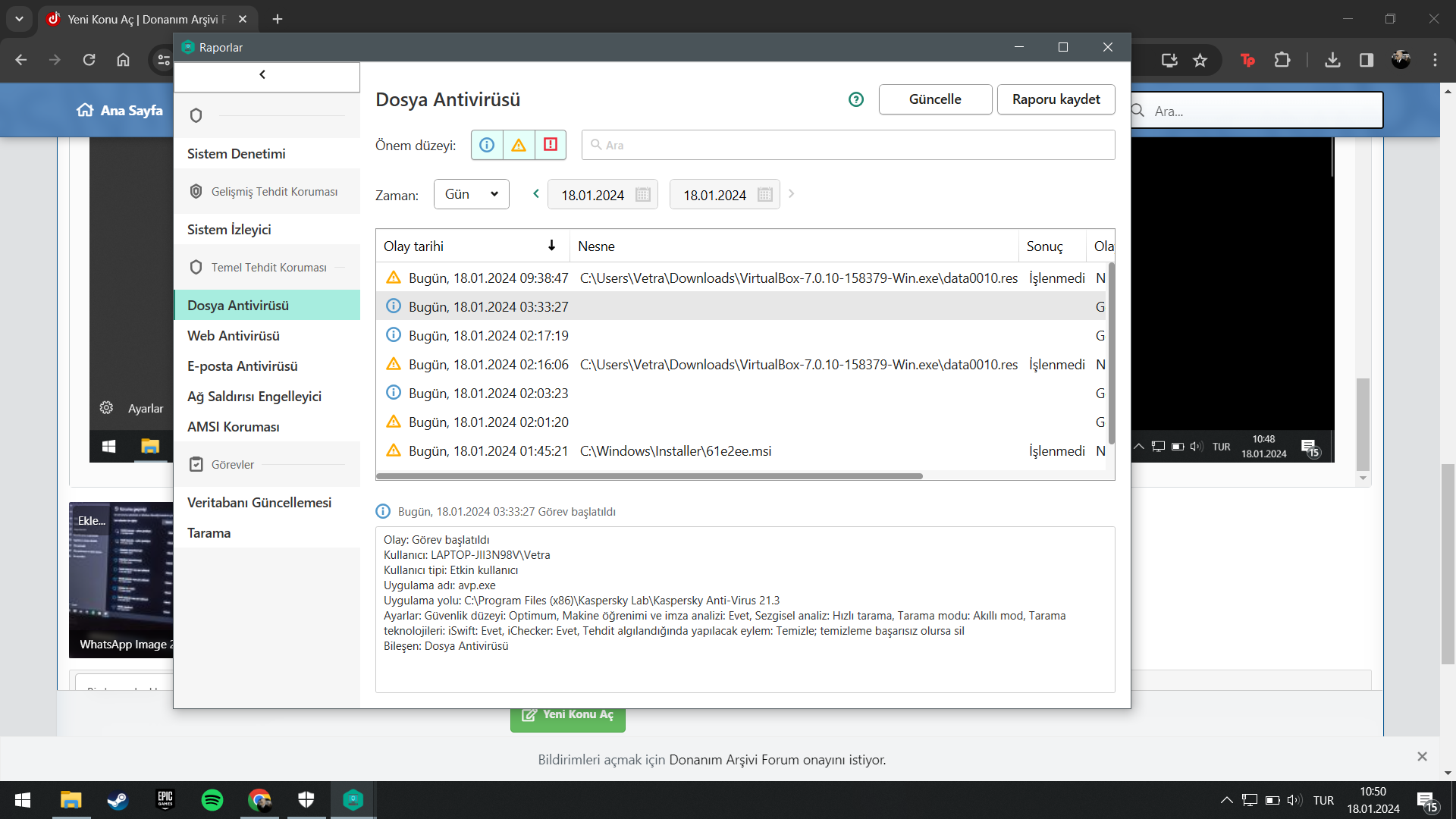Open Chrome tab search dropdown
The height and width of the screenshot is (819, 1456).
(x=19, y=19)
